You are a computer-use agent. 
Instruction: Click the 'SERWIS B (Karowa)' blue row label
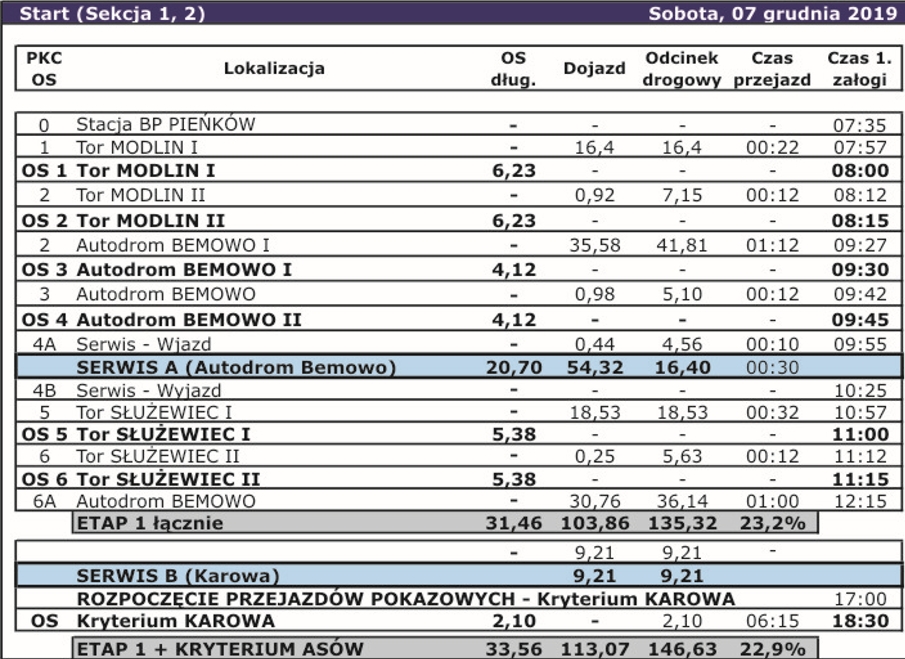178,576
